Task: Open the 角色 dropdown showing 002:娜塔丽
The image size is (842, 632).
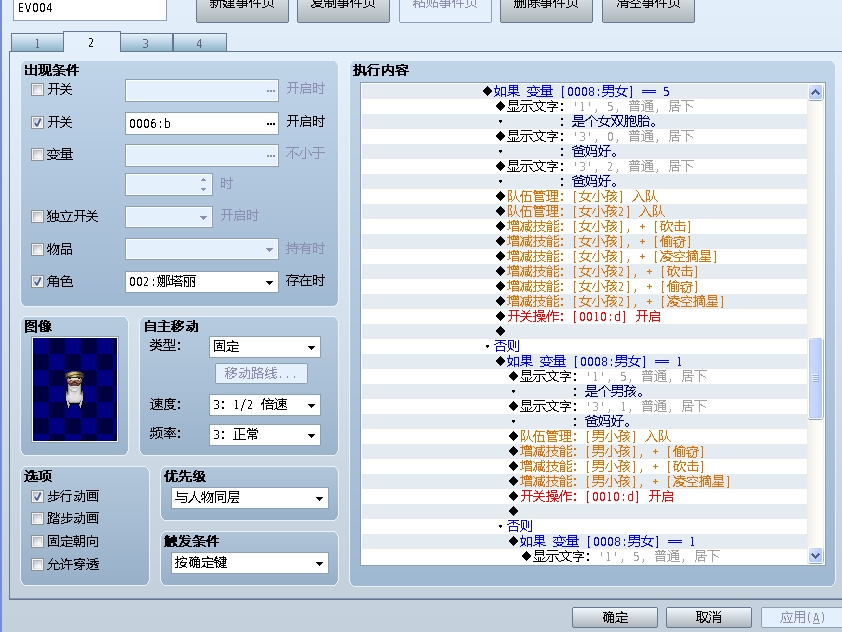Action: click(202, 281)
